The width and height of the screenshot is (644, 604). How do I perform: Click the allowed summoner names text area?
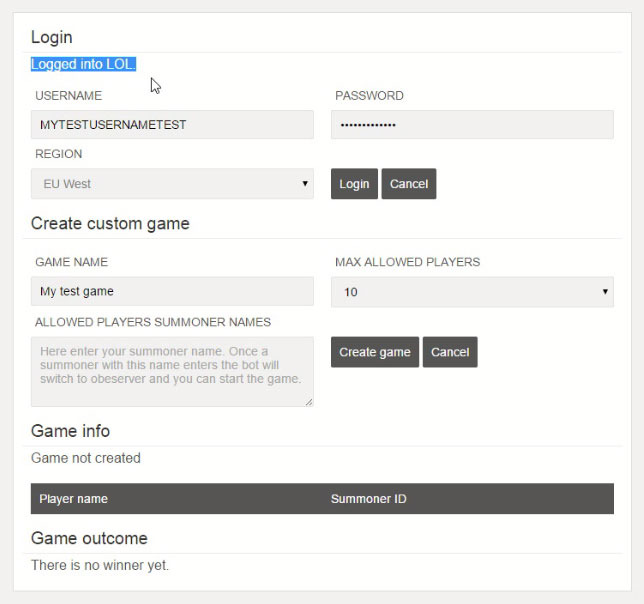172,371
